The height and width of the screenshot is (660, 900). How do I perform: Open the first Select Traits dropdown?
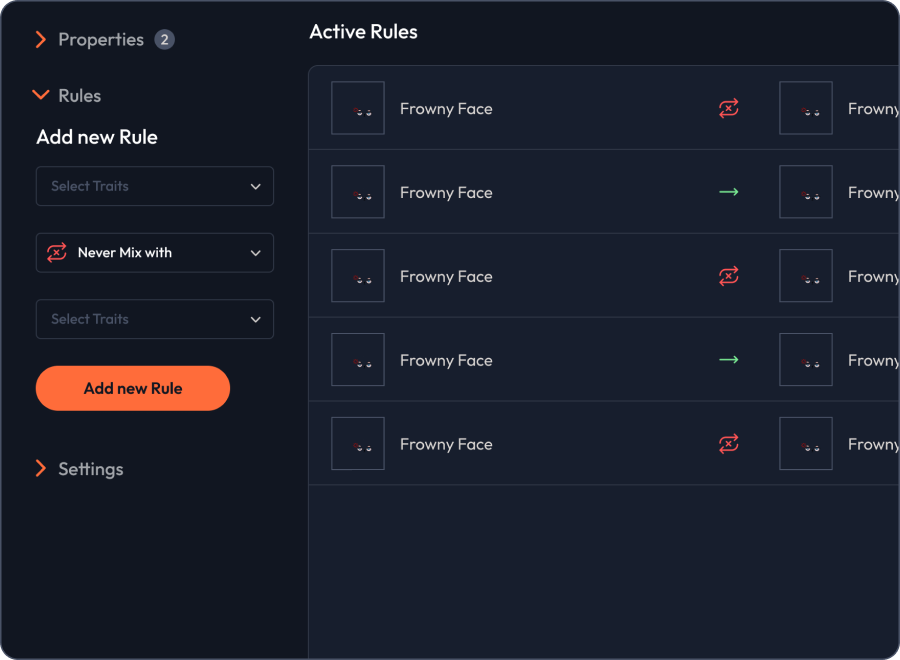point(155,186)
